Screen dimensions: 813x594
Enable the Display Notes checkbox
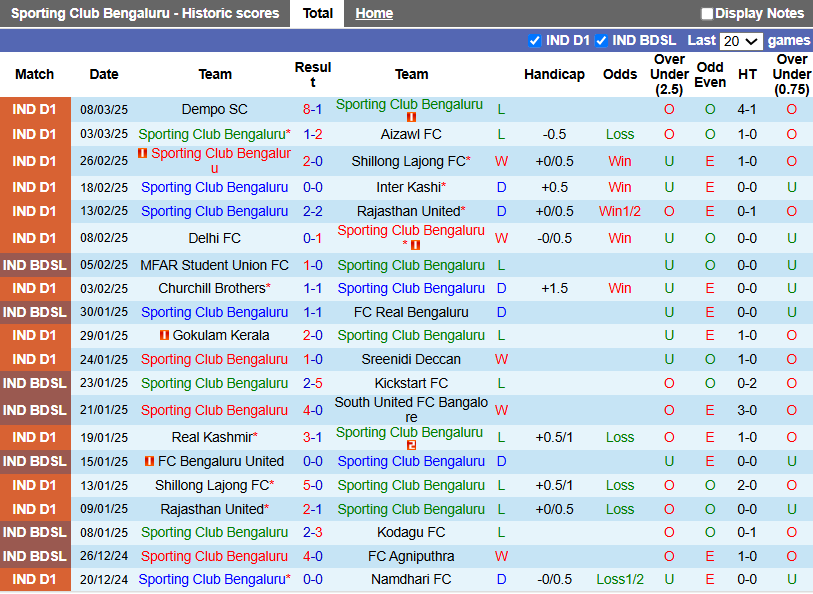pos(706,13)
